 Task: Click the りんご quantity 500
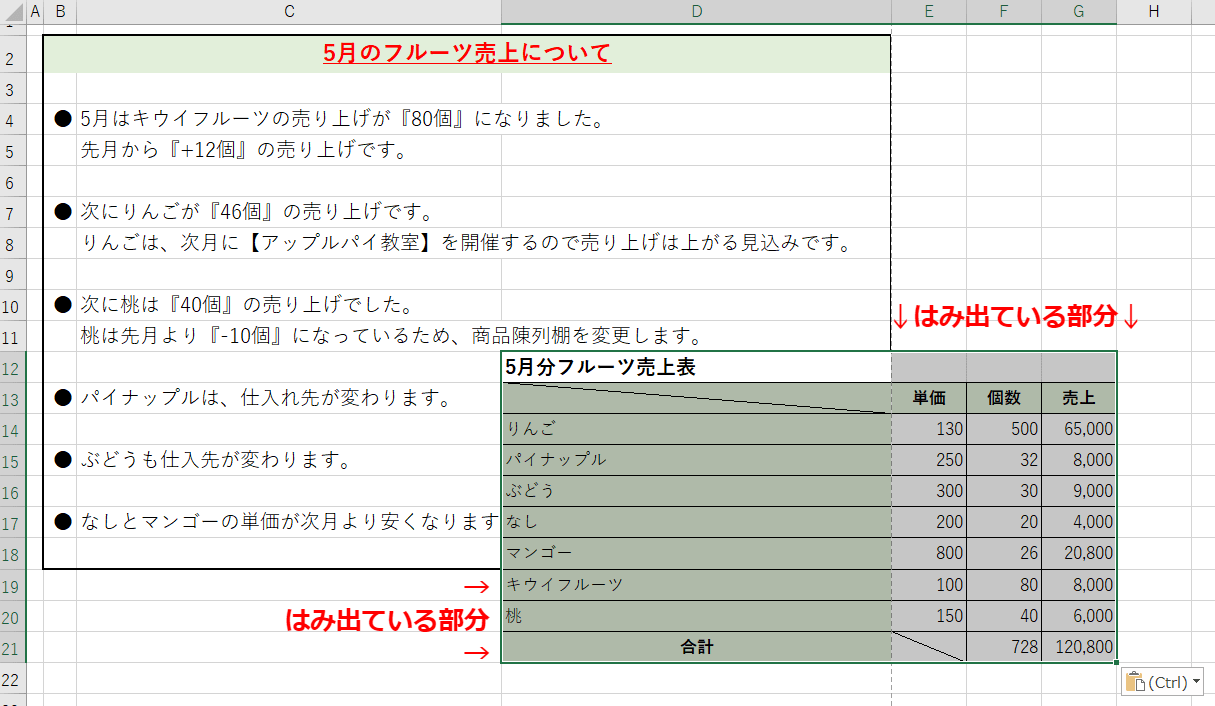pyautogui.click(x=1004, y=429)
